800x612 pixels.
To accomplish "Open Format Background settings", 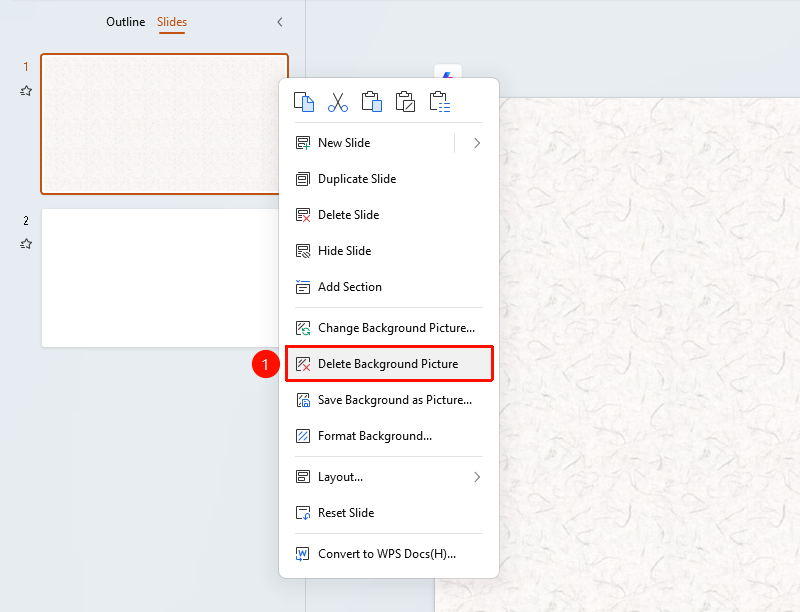I will 389,436.
